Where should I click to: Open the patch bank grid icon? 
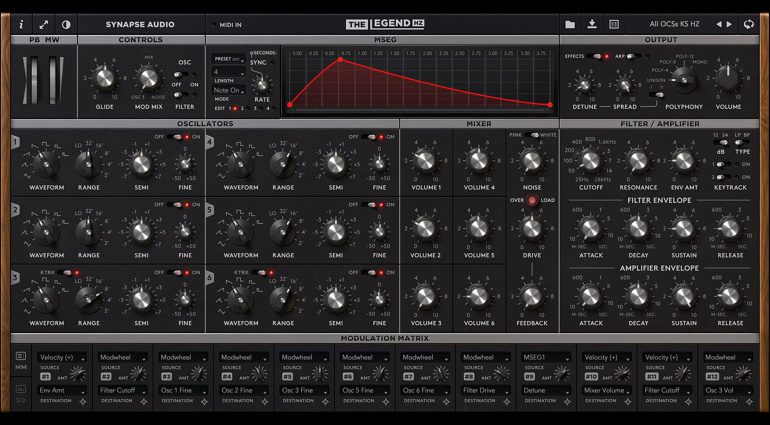point(613,24)
